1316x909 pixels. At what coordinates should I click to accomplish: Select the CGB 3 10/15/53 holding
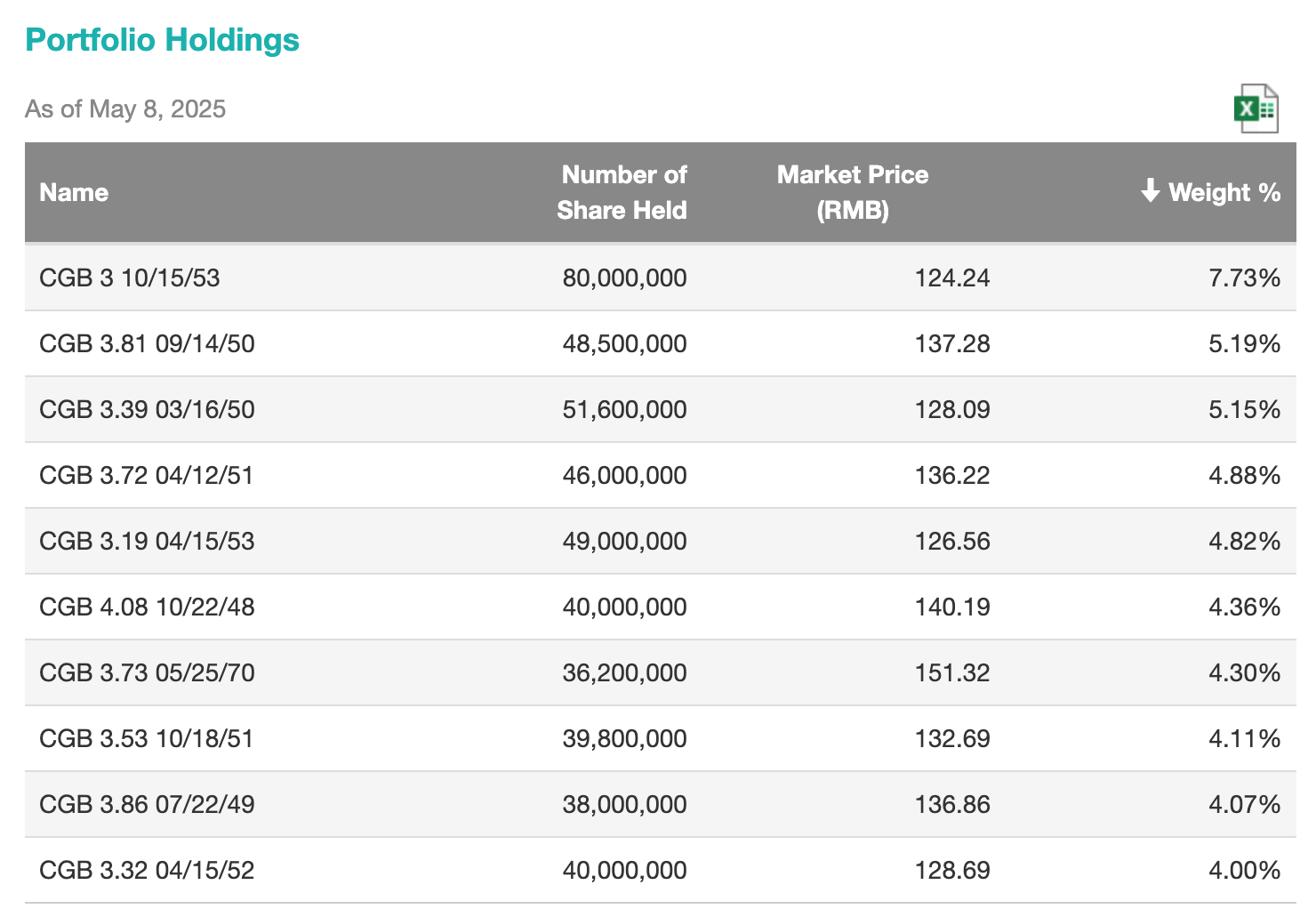tap(130, 278)
